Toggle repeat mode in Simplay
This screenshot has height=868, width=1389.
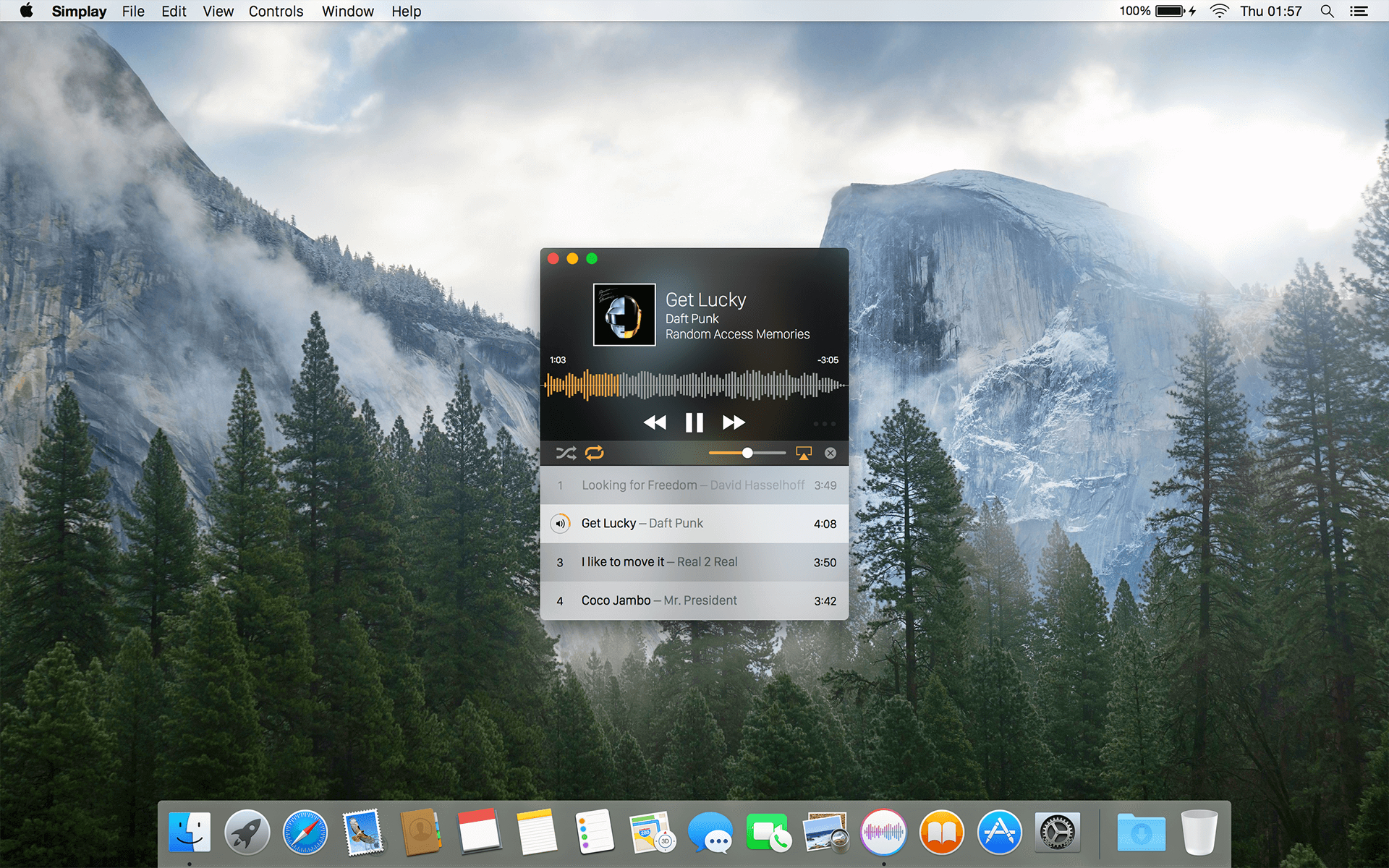[x=594, y=454]
